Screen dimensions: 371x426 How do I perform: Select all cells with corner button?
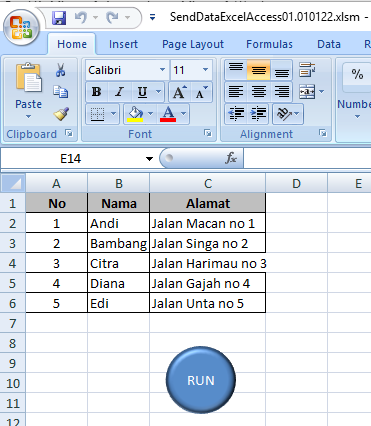click(13, 183)
